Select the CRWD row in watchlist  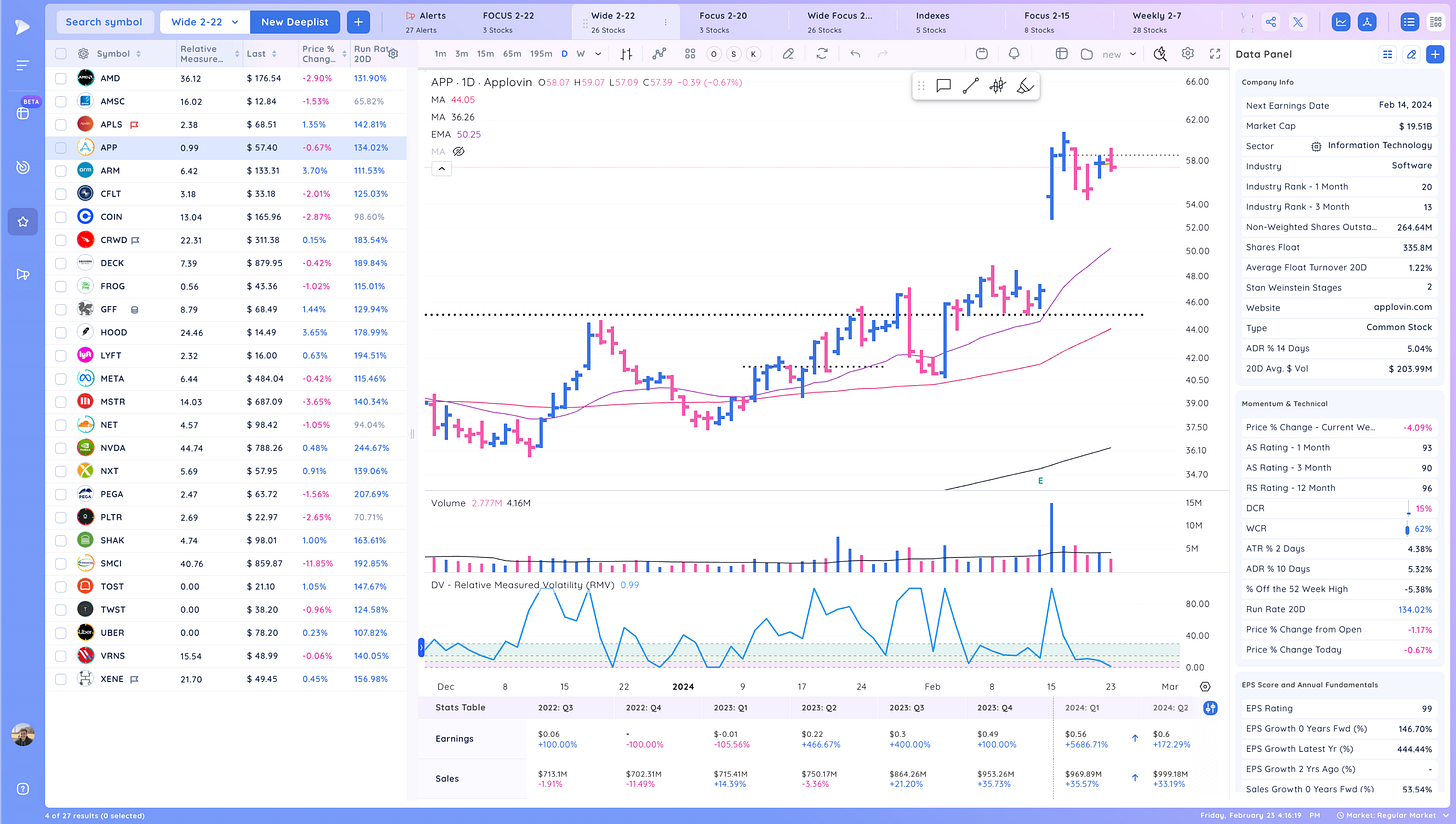pos(226,240)
